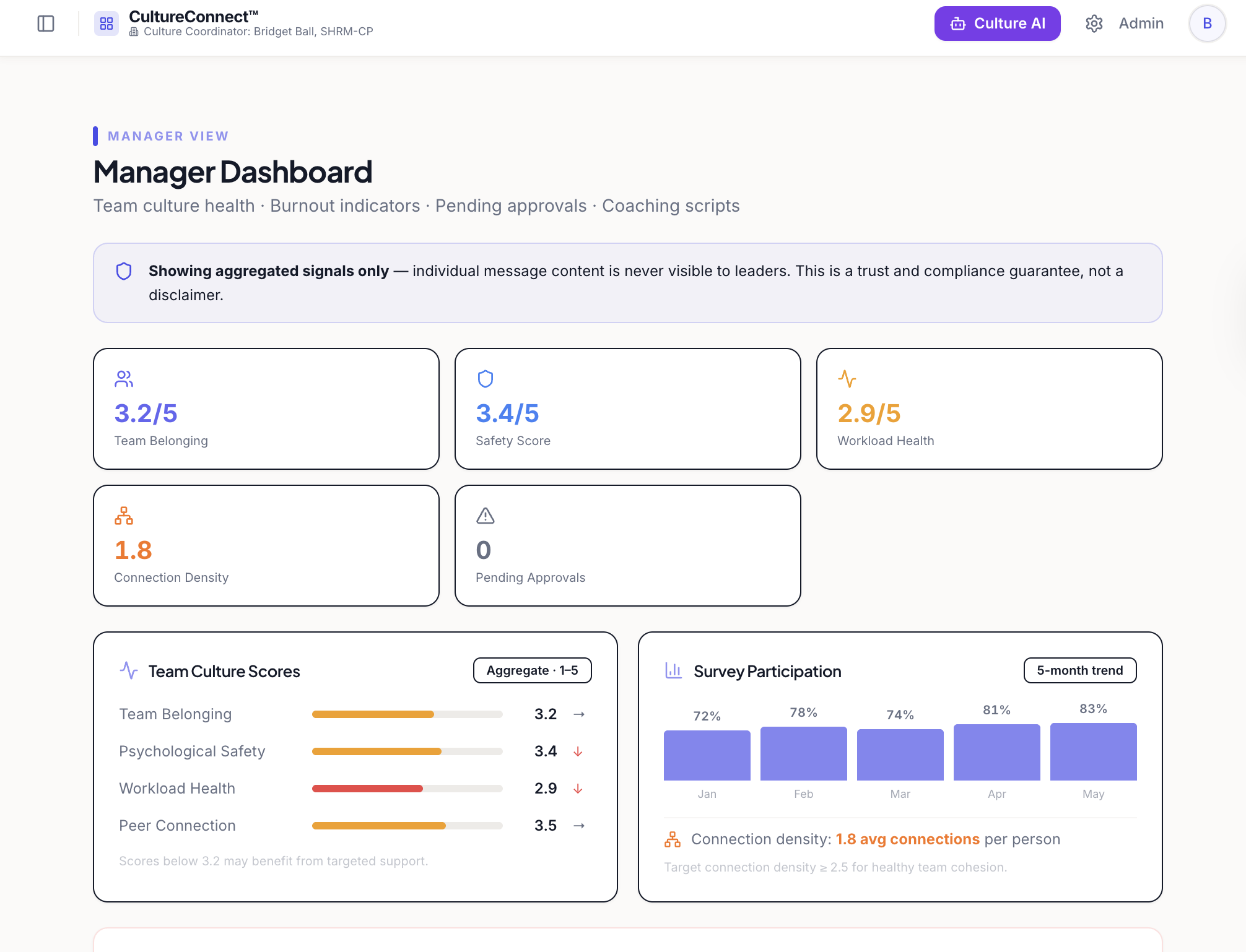Click the pulse icon beside Team Culture Scores
This screenshot has height=952, width=1246.
(129, 671)
